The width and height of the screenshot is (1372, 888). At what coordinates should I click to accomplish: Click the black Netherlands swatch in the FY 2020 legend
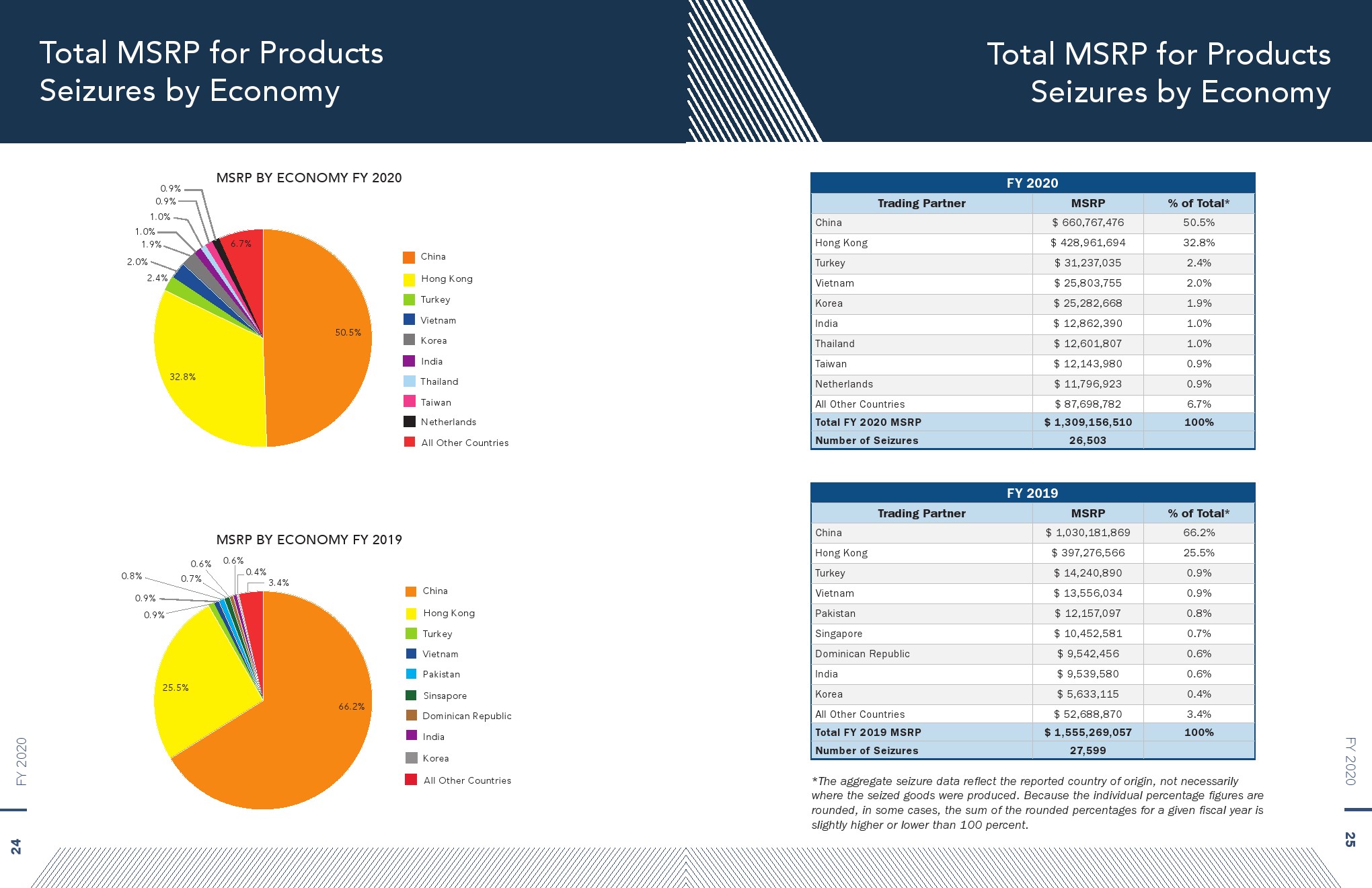[x=409, y=422]
